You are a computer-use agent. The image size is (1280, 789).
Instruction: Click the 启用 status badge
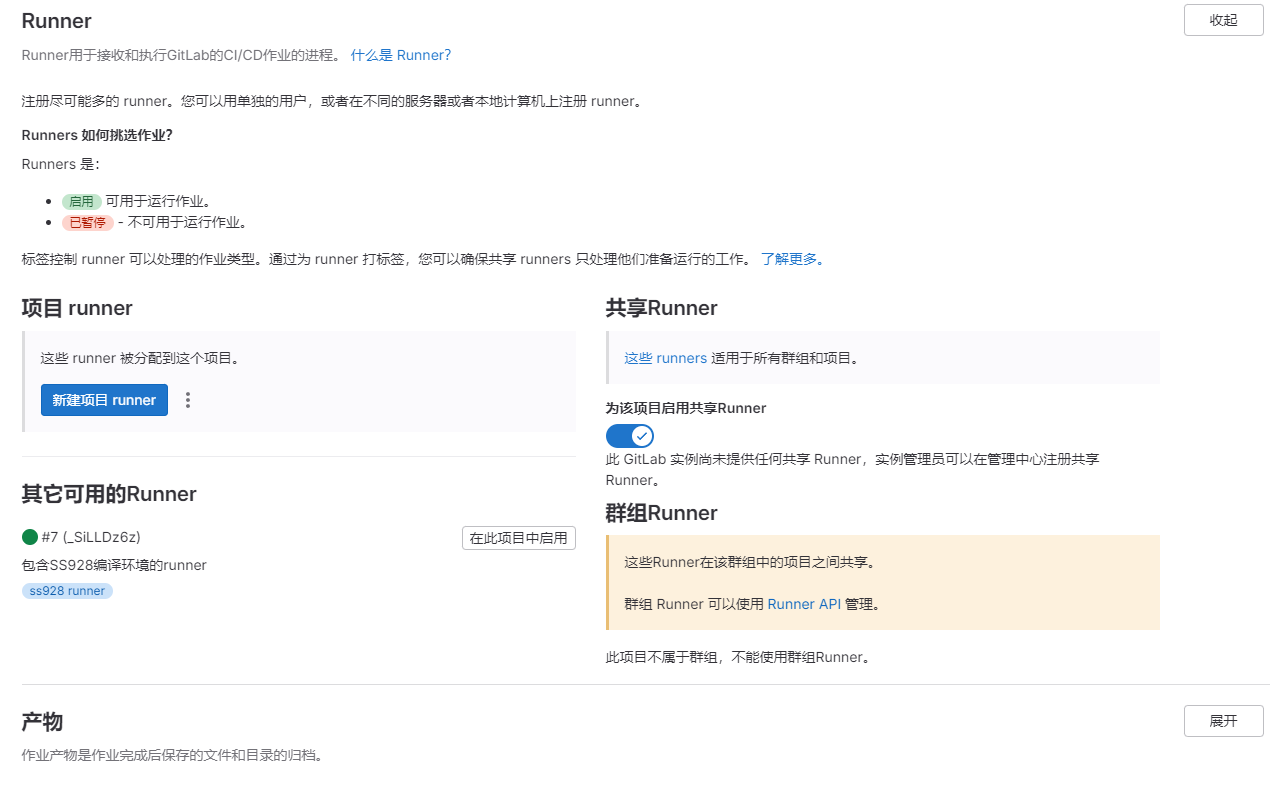(x=81, y=201)
